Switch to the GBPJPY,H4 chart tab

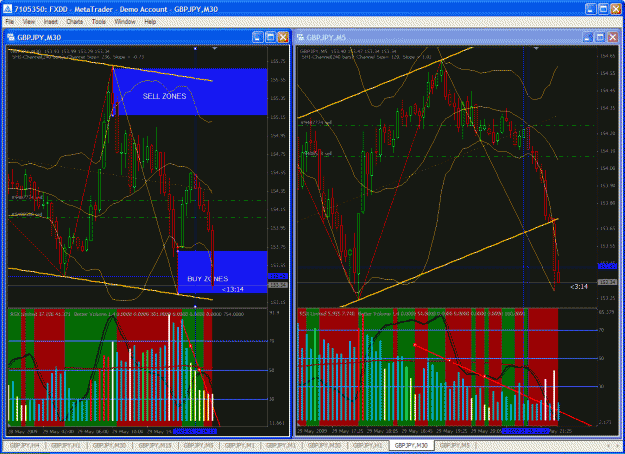coord(24,445)
